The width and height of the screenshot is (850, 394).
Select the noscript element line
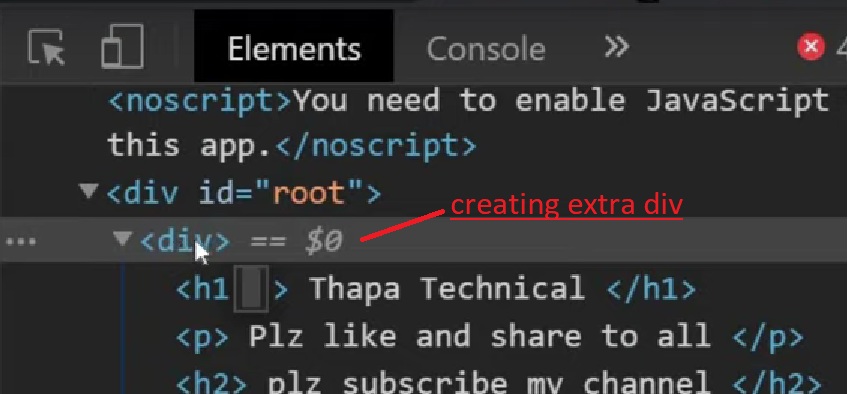tap(469, 124)
